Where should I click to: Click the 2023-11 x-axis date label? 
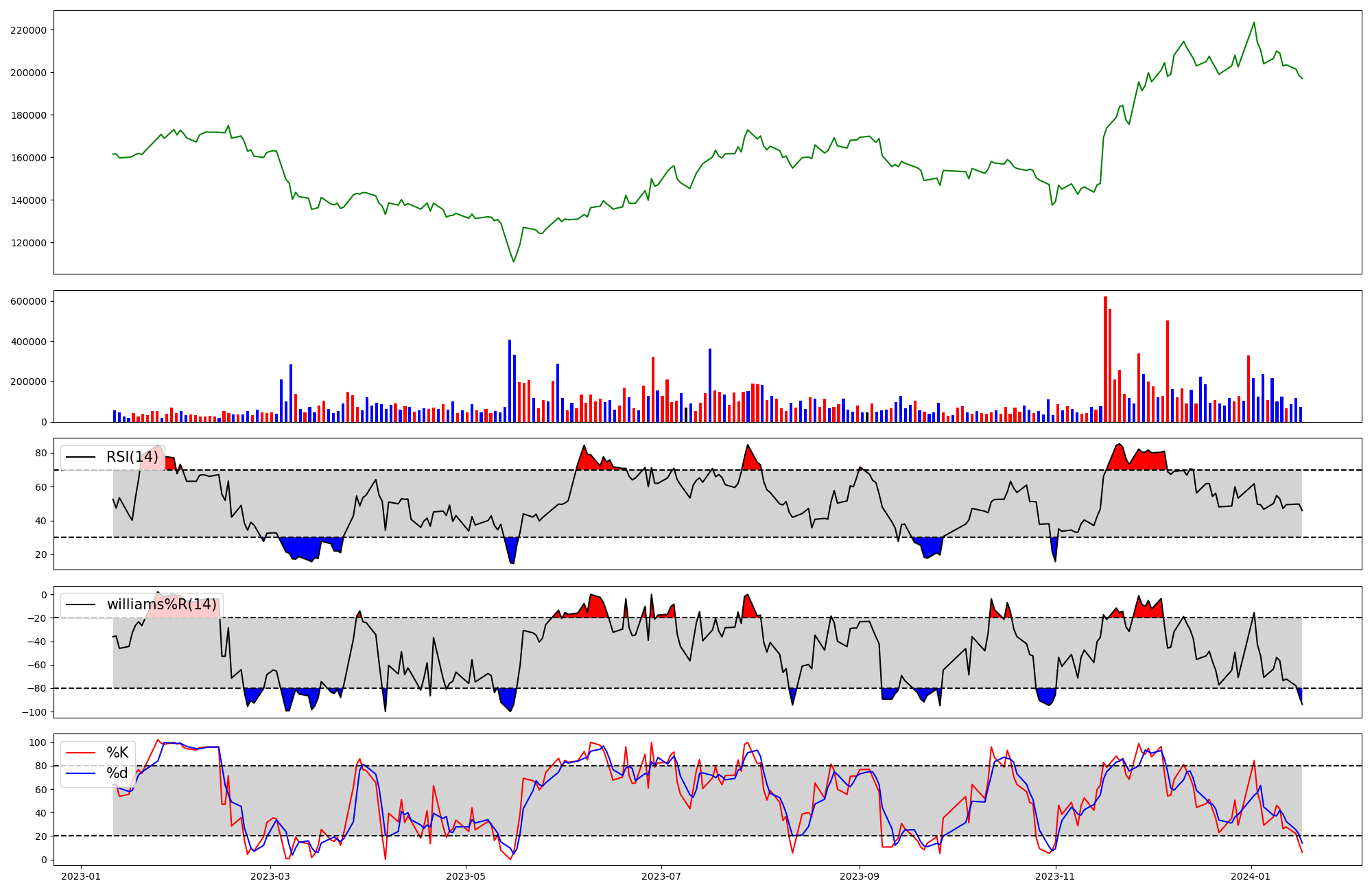(1055, 876)
